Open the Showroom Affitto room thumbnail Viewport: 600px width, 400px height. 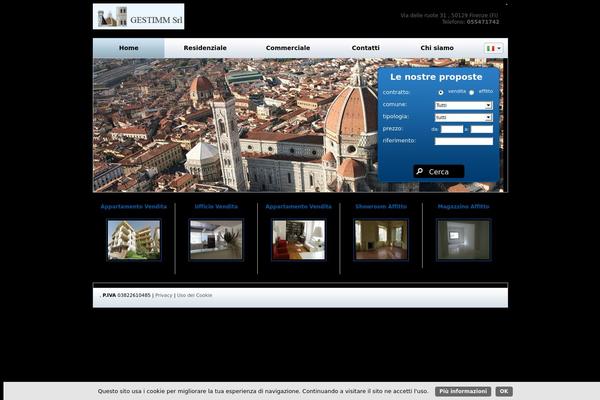tap(381, 240)
